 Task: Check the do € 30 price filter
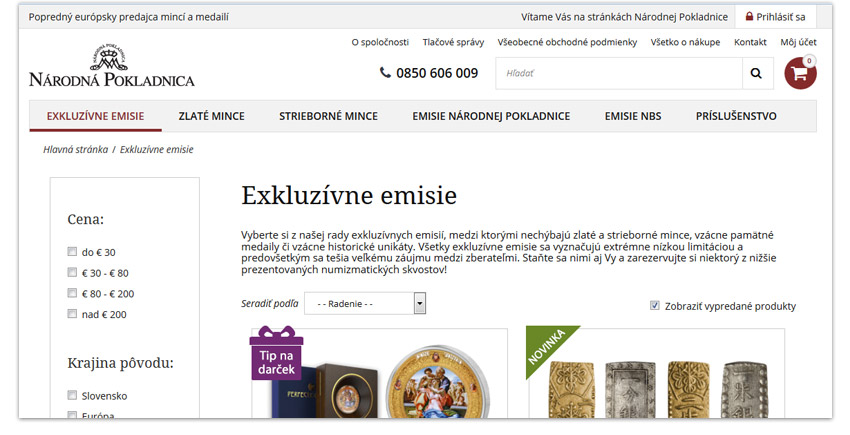pos(72,251)
